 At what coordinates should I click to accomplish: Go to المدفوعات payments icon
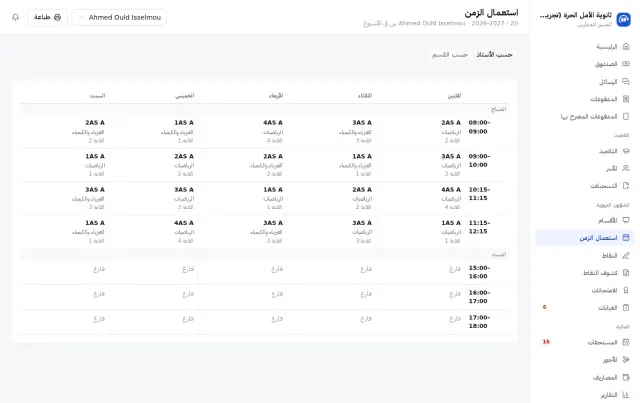[626, 99]
